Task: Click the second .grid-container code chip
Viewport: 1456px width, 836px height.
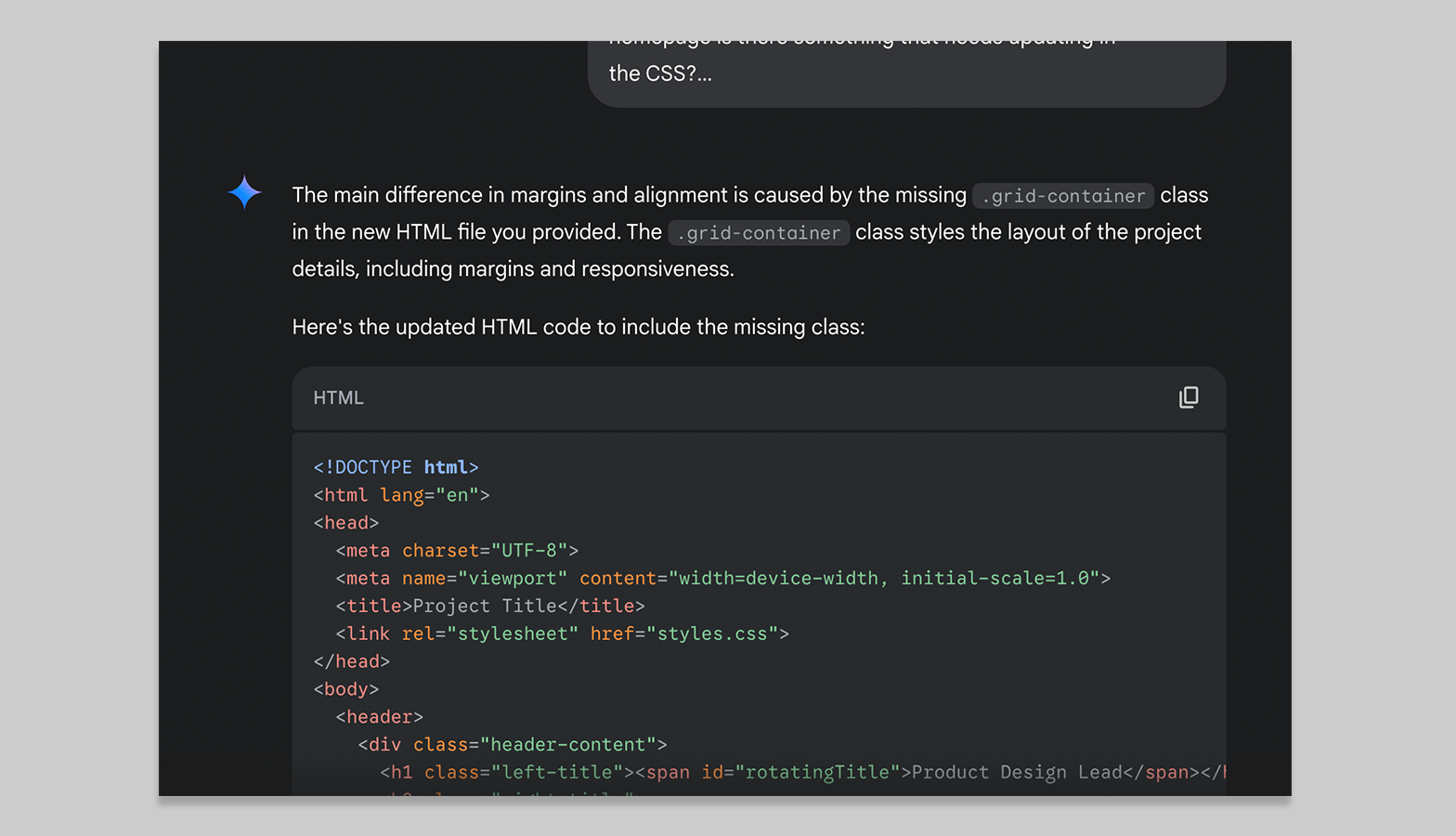Action: pos(759,233)
